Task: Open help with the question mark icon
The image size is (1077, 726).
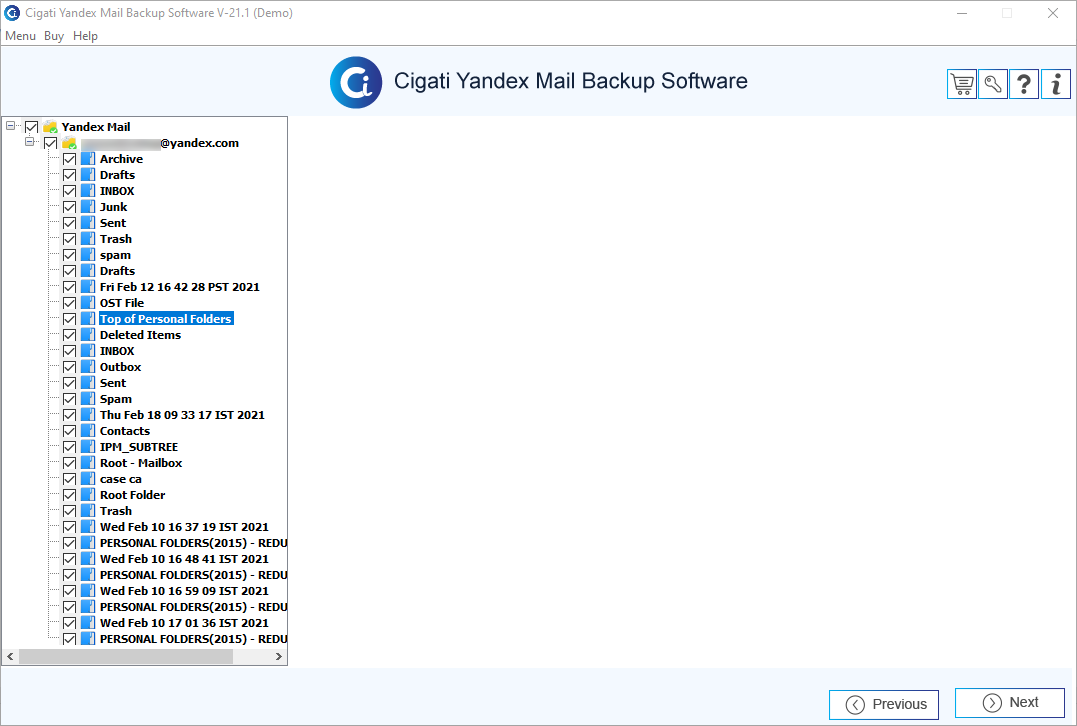Action: (x=1024, y=84)
